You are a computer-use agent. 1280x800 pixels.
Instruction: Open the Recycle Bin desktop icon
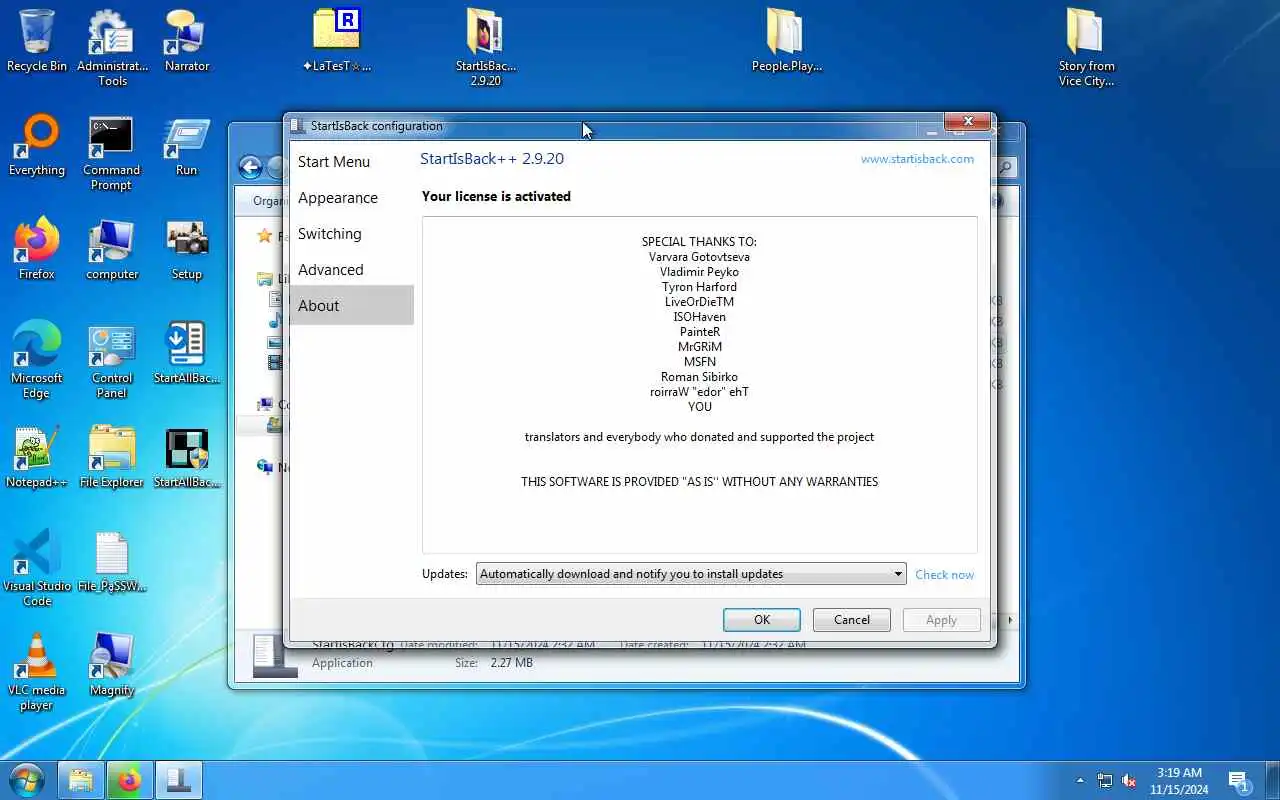pyautogui.click(x=37, y=40)
